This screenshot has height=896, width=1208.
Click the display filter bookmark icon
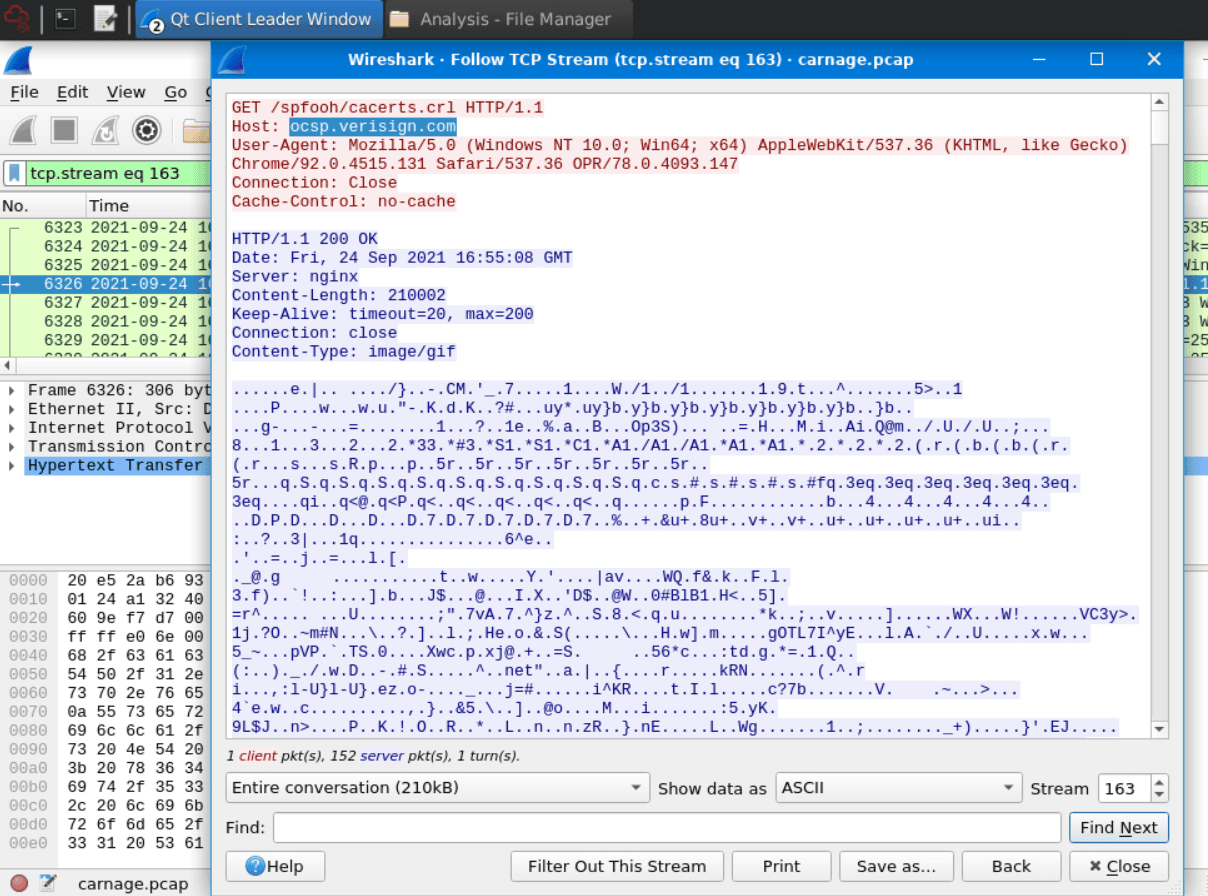pyautogui.click(x=15, y=173)
